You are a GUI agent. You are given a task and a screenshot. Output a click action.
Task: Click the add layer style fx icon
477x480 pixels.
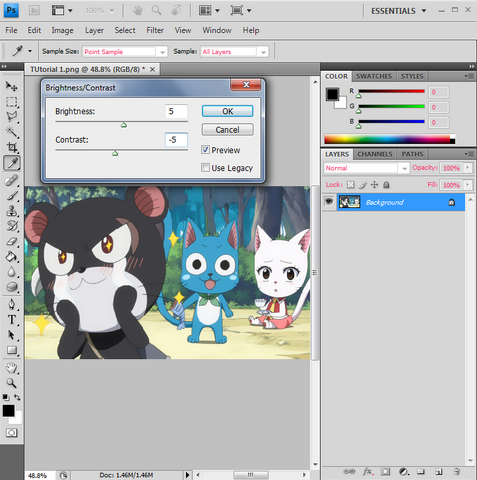(368, 471)
